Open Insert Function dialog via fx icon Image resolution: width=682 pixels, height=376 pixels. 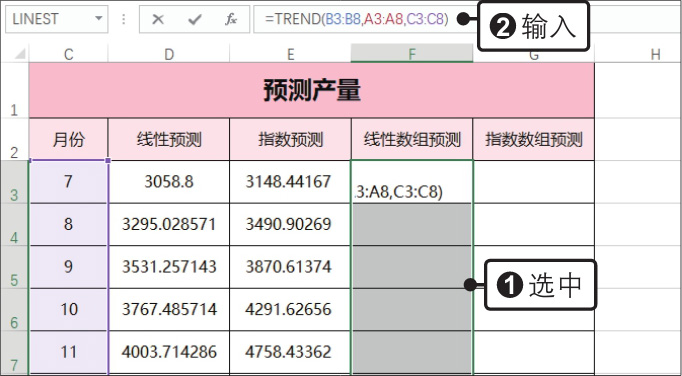click(231, 19)
